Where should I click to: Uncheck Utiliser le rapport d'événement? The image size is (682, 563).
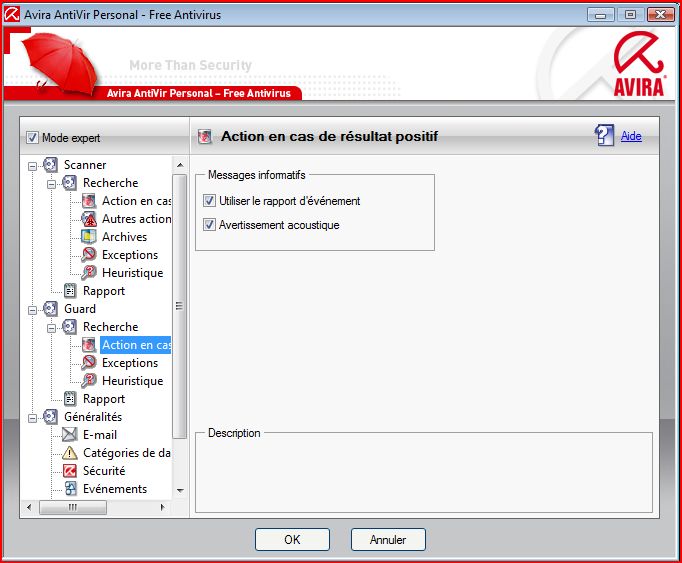click(209, 201)
